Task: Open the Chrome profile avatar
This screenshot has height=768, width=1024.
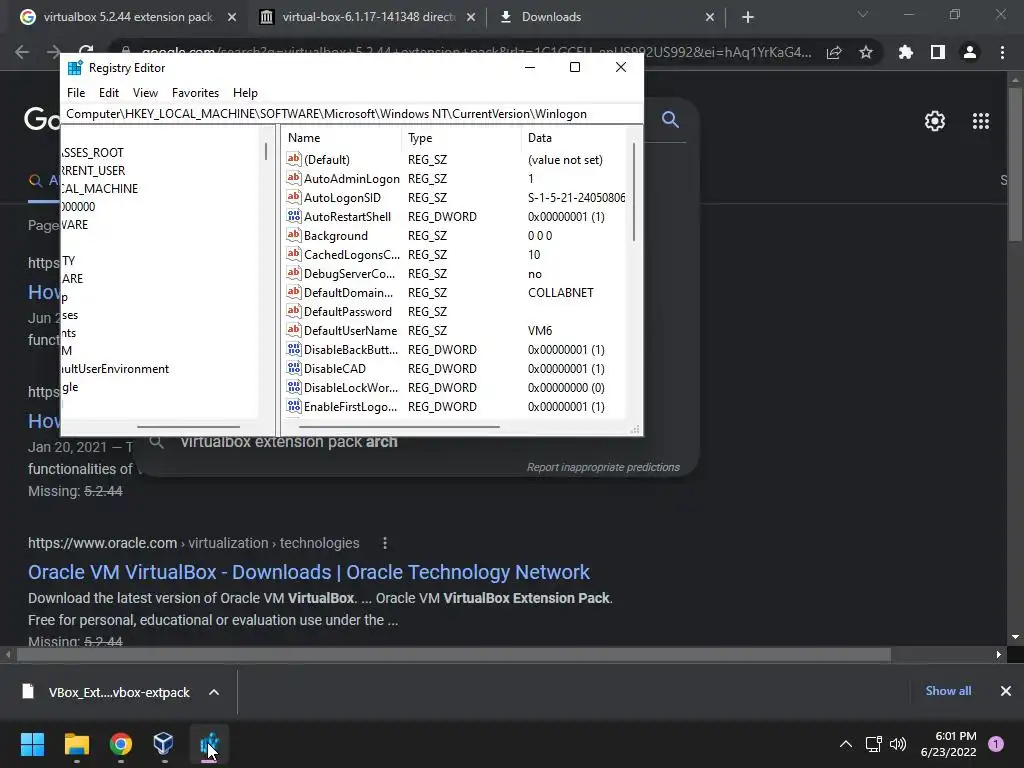Action: [970, 52]
